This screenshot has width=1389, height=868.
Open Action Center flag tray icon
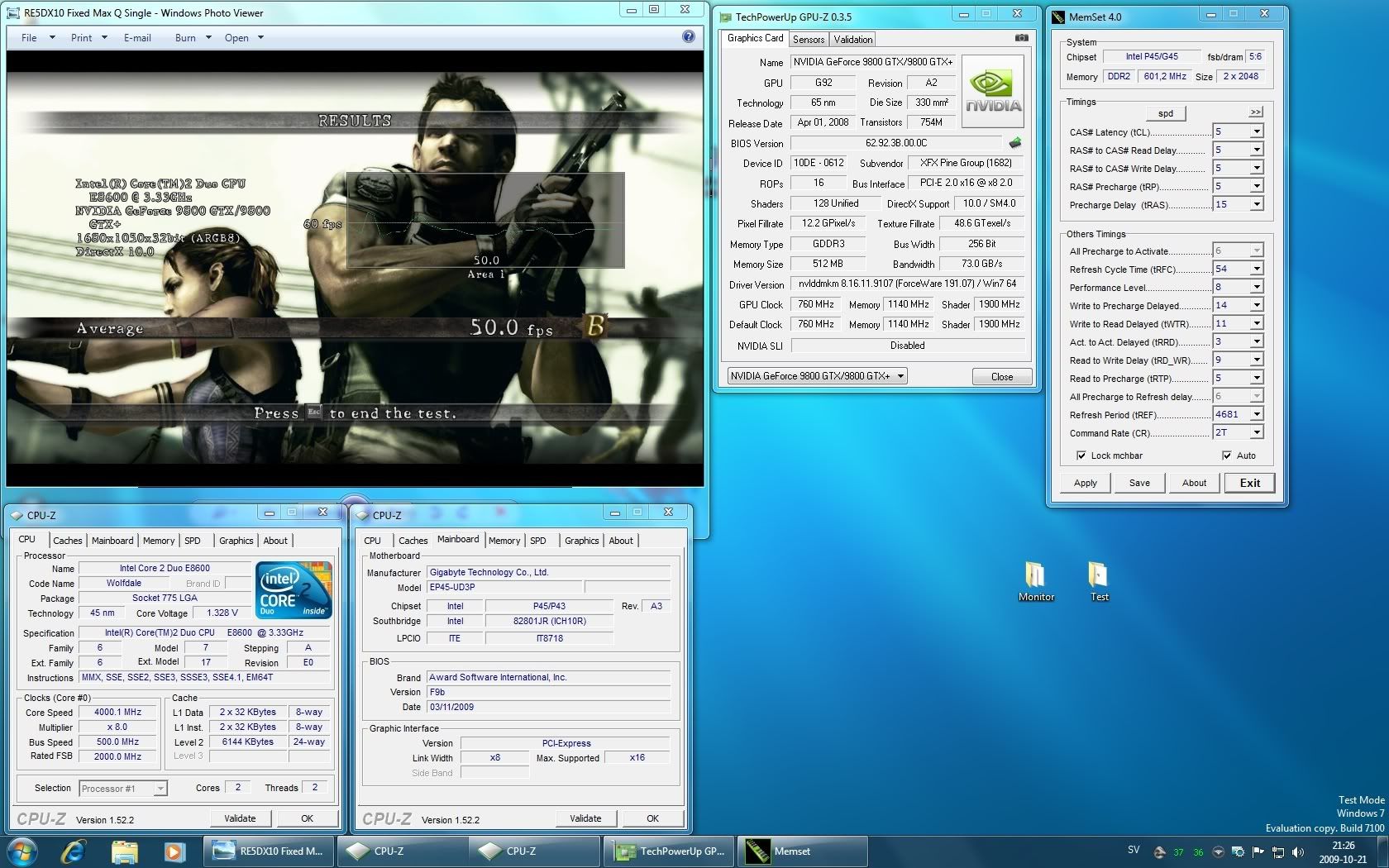pos(1258,851)
